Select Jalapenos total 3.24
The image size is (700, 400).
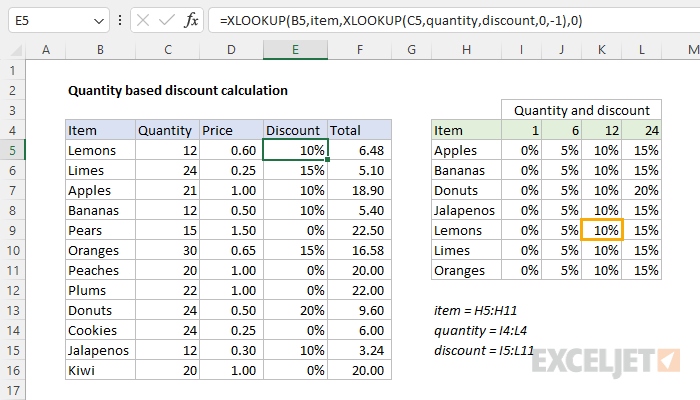[360, 350]
